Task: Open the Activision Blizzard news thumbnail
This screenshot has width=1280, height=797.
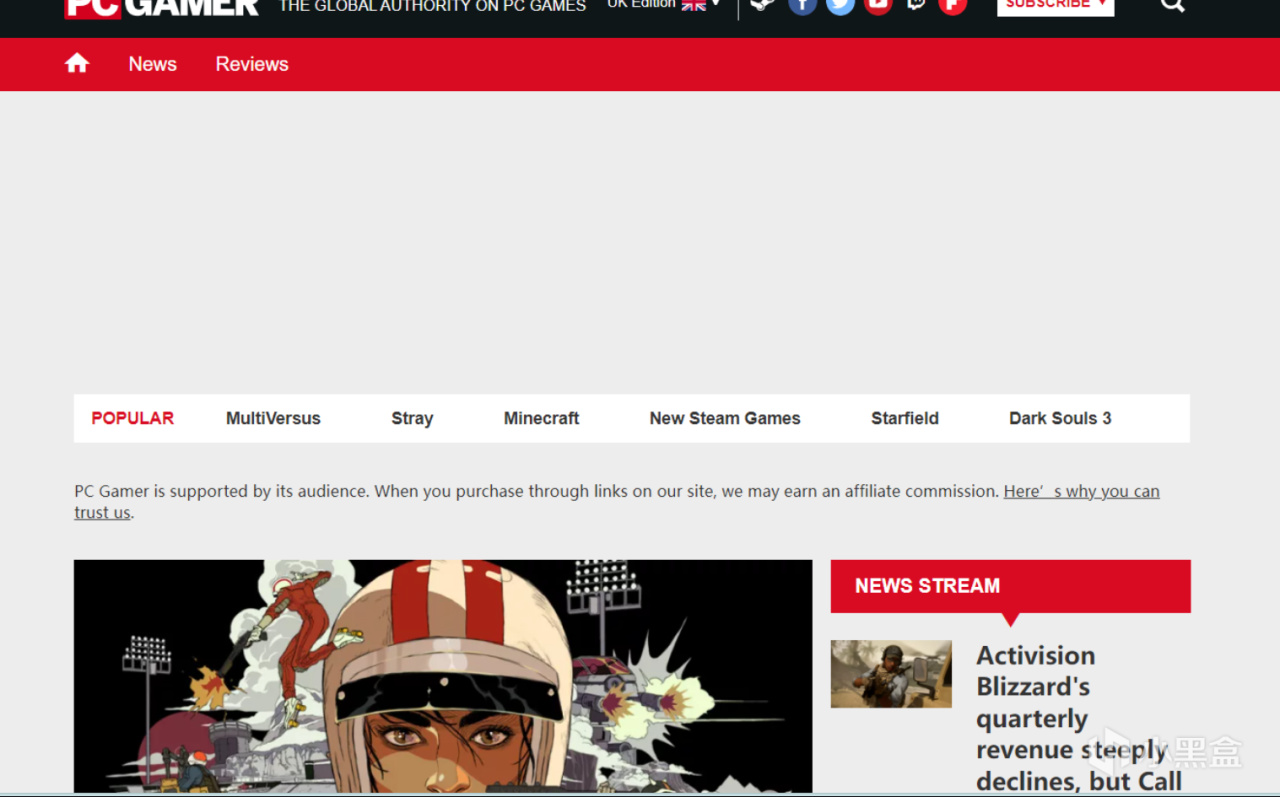Action: click(891, 674)
